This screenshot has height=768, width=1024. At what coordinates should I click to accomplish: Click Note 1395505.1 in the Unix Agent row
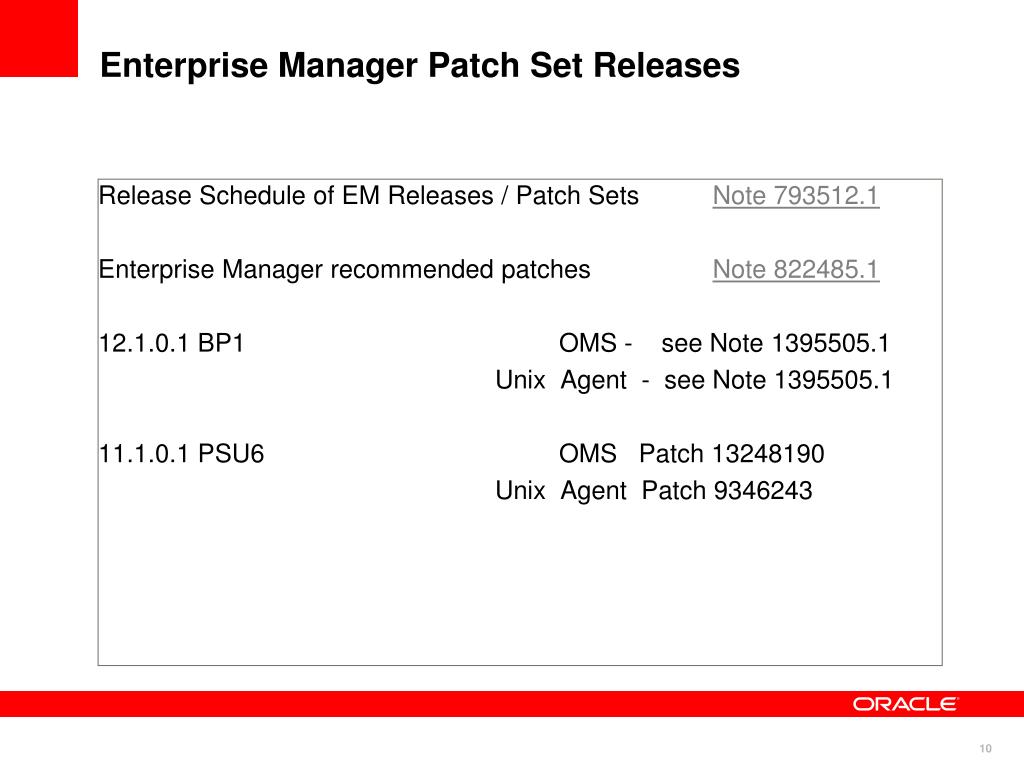[802, 379]
